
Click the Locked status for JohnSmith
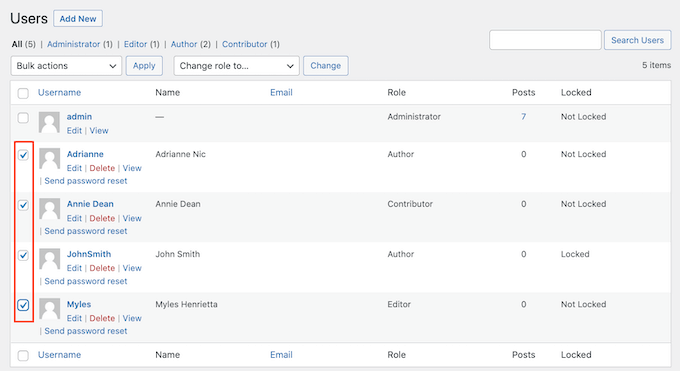[x=575, y=254]
